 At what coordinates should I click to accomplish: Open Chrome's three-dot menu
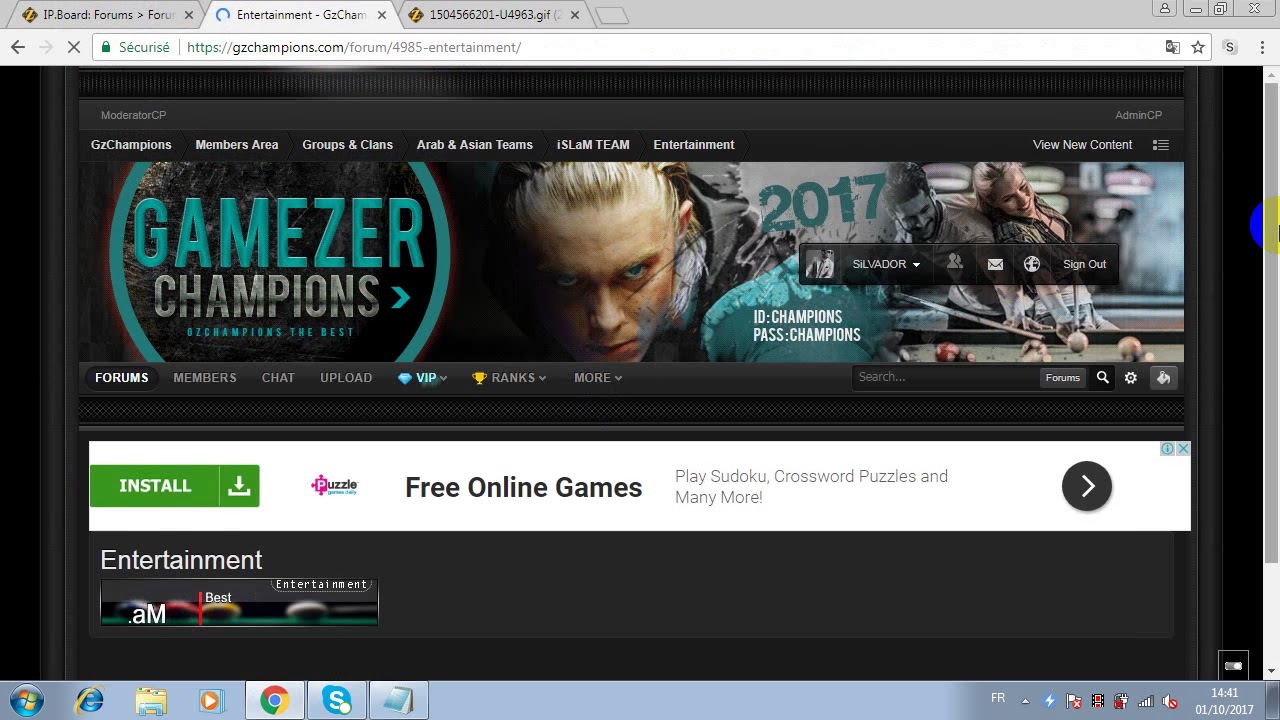(1263, 47)
